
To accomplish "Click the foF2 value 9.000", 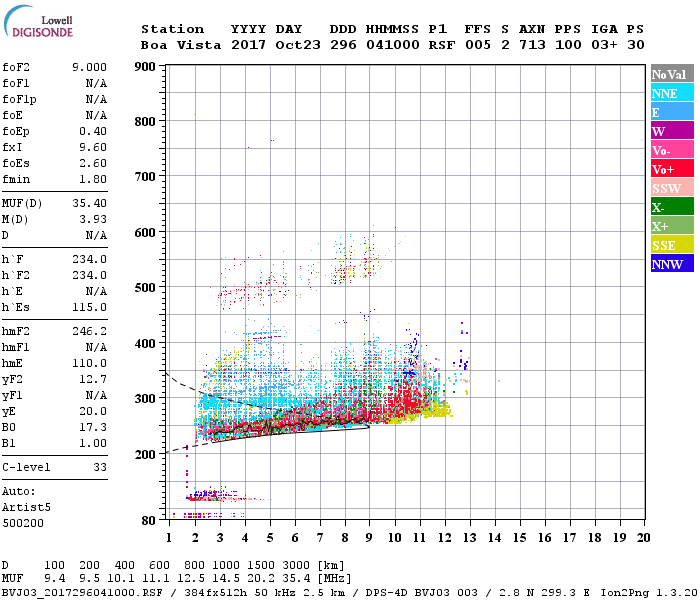I will coord(89,67).
